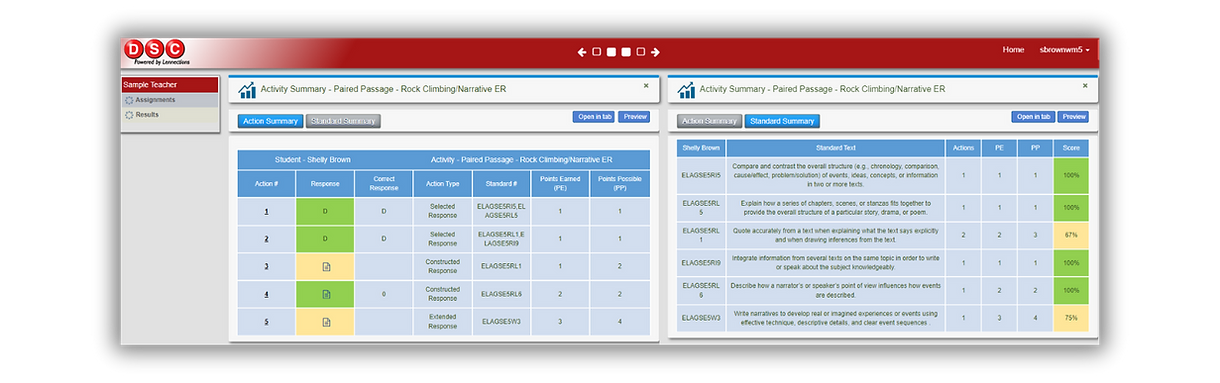
Task: Click the Points Earned (PE) column header
Action: coord(560,183)
